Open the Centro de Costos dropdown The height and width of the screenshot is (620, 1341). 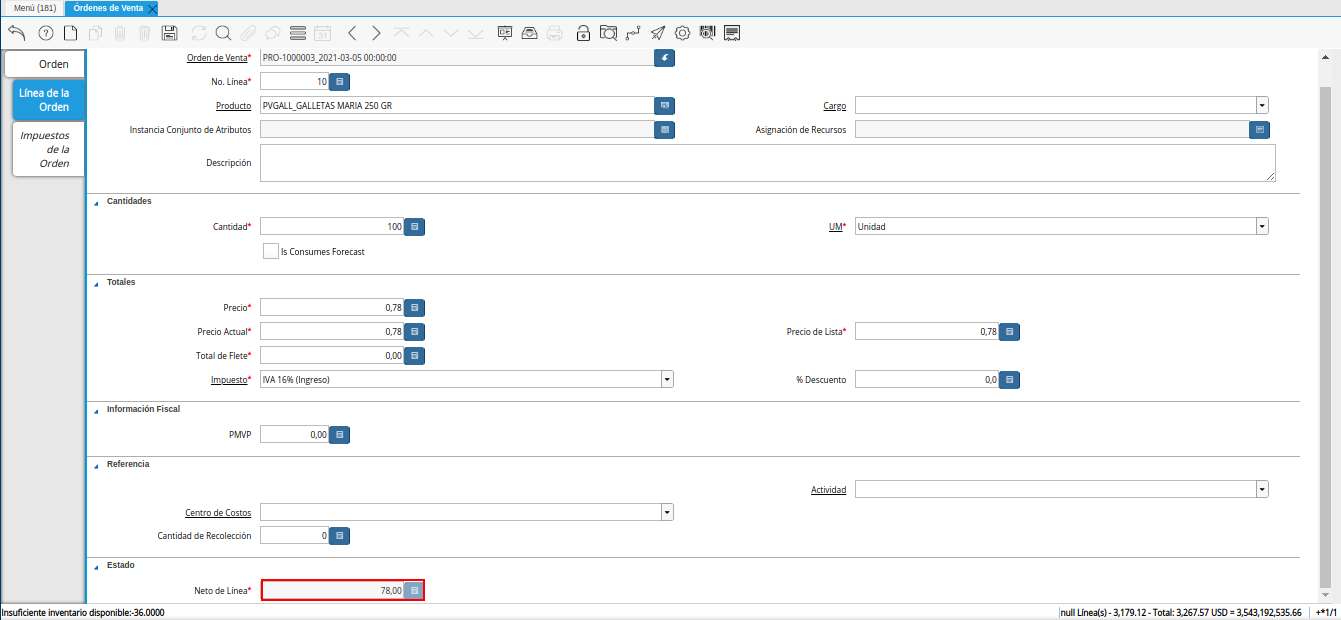(667, 513)
